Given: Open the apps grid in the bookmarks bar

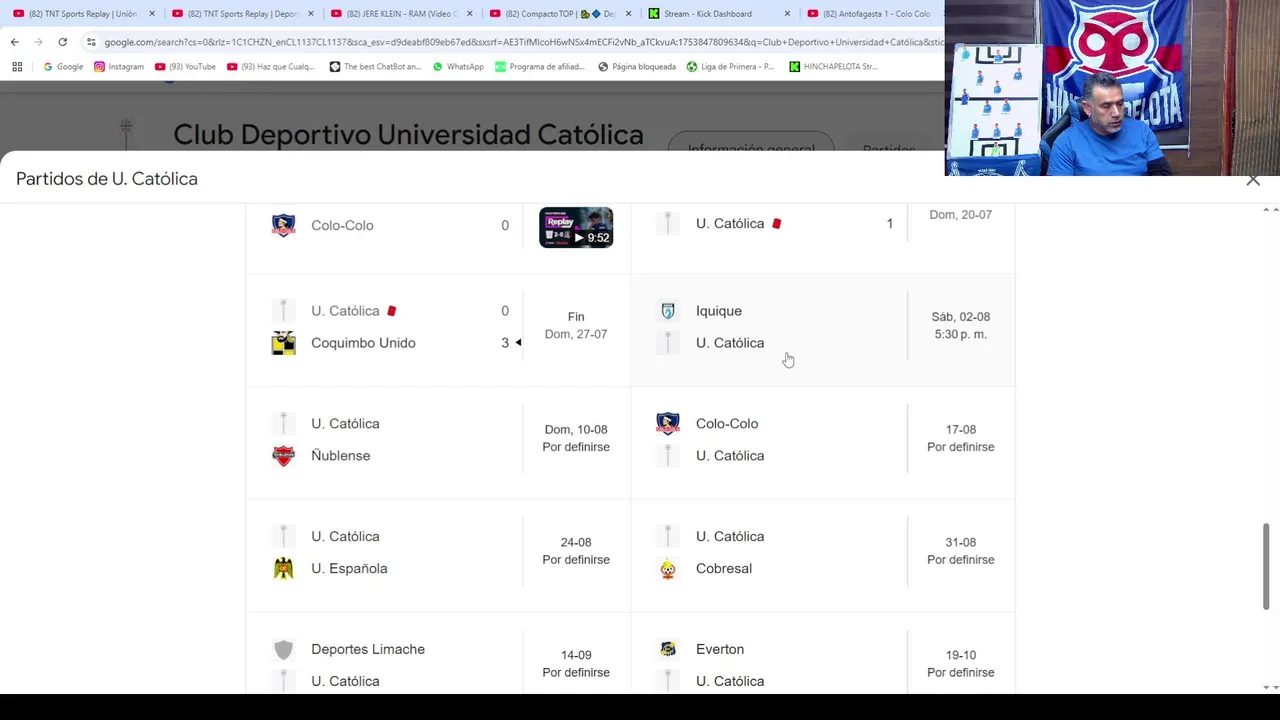Looking at the screenshot, I should click(x=17, y=67).
